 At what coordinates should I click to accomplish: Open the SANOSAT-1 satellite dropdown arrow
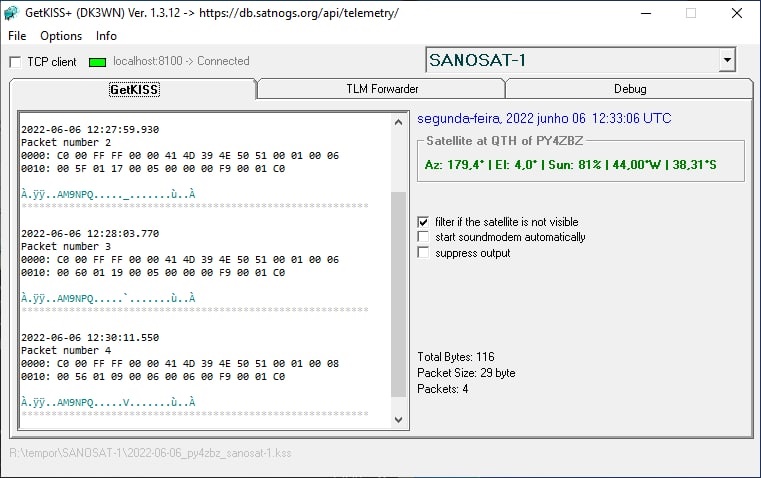pos(727,60)
